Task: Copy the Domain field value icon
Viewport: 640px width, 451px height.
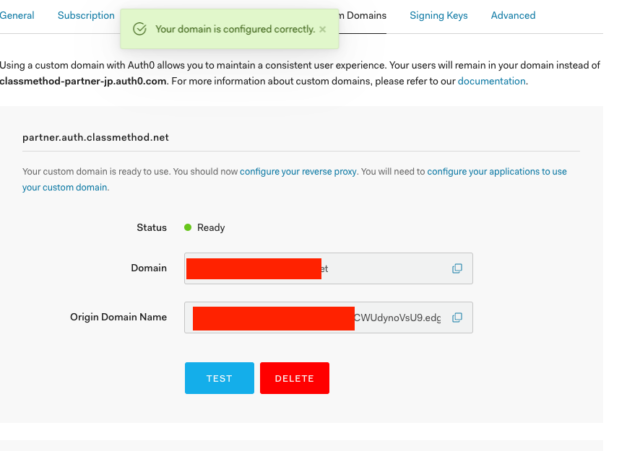Action: tap(457, 268)
